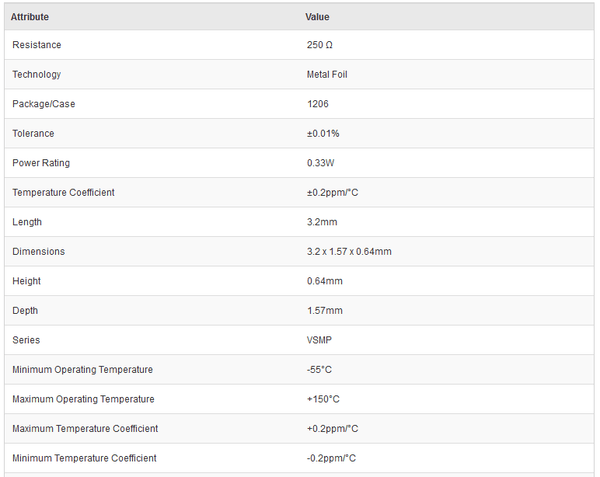Select the Height attribute label

pyautogui.click(x=27, y=281)
